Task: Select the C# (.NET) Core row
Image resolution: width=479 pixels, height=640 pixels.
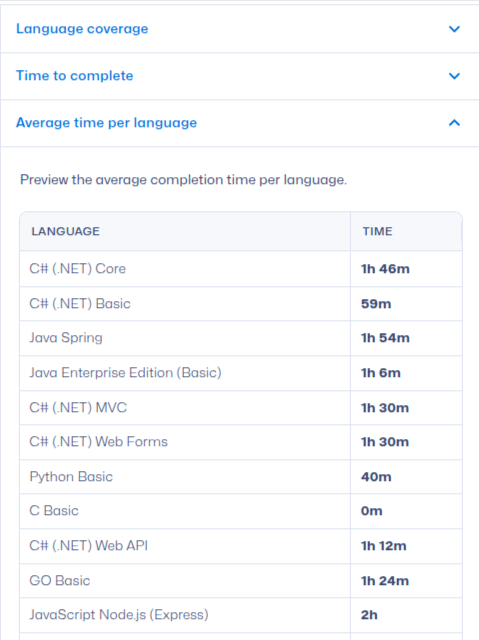Action: [x=241, y=269]
